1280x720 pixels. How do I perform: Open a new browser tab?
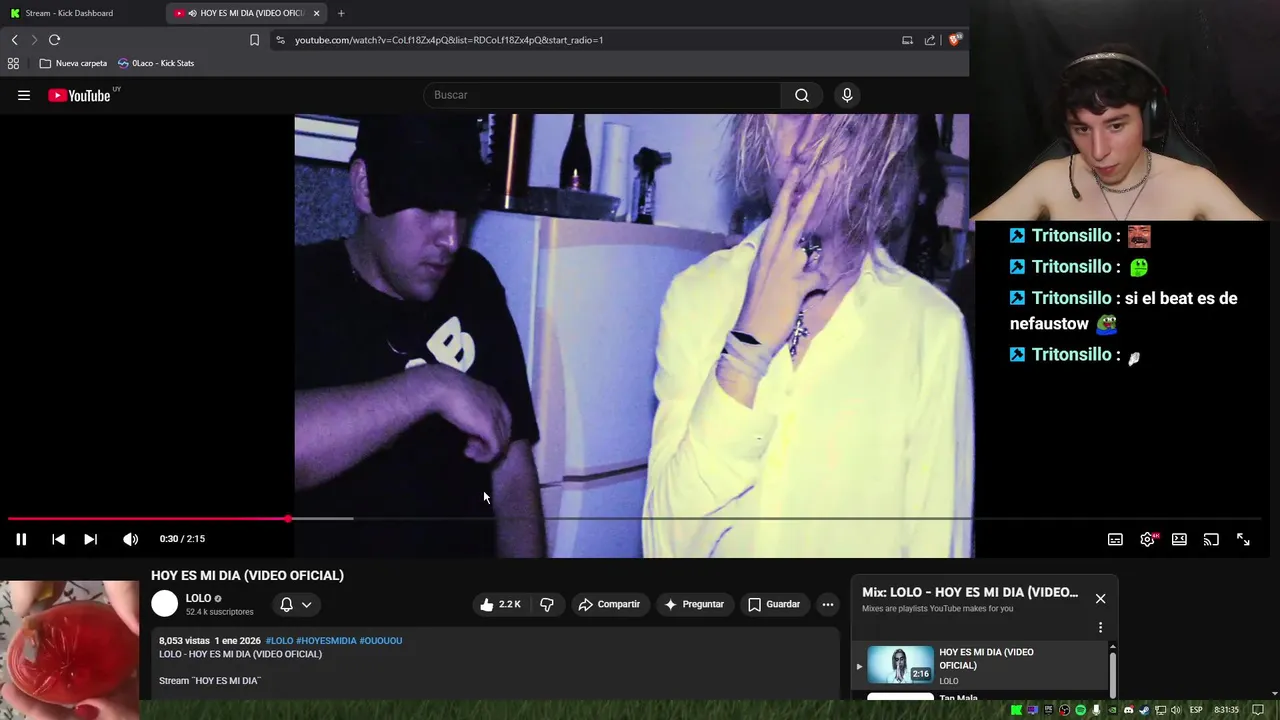(341, 13)
